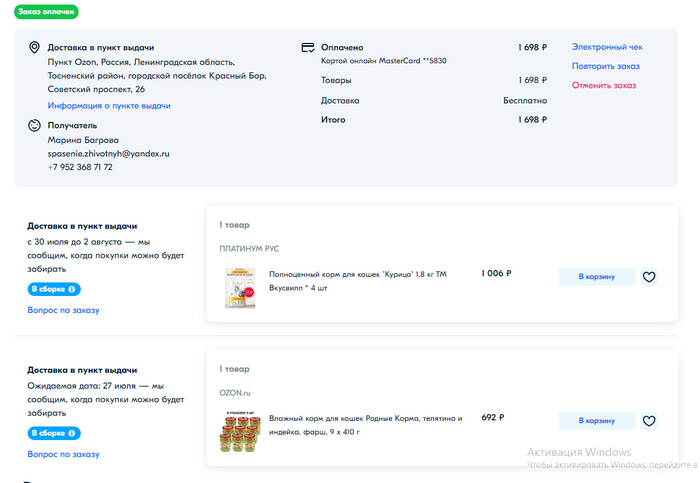Click the location pin icon near delivery address
Screen dimensions: 700x483
coord(34,48)
